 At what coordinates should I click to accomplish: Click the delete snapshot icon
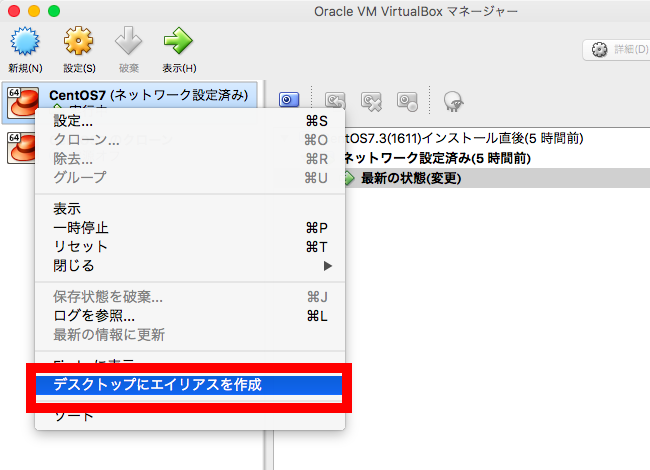[371, 102]
